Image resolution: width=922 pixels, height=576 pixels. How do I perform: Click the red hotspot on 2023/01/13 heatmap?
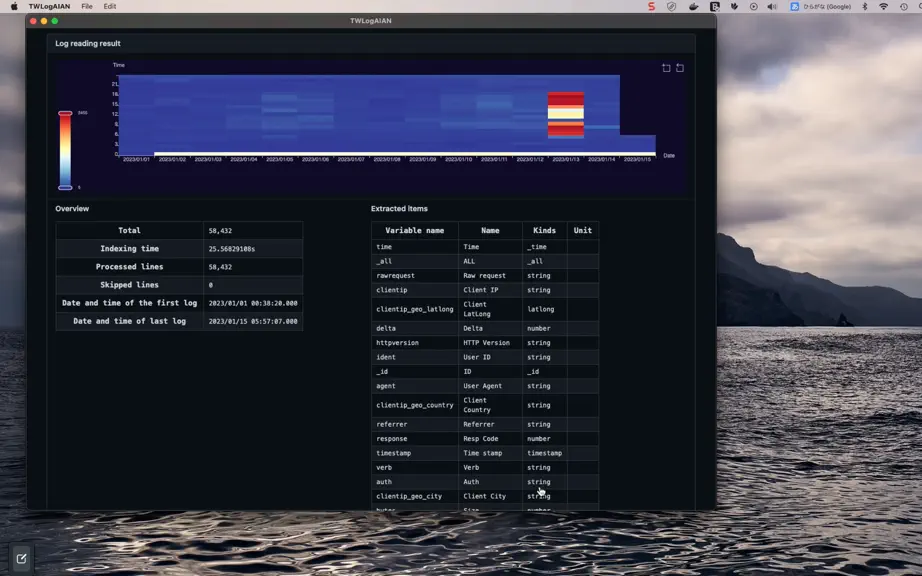click(x=566, y=115)
